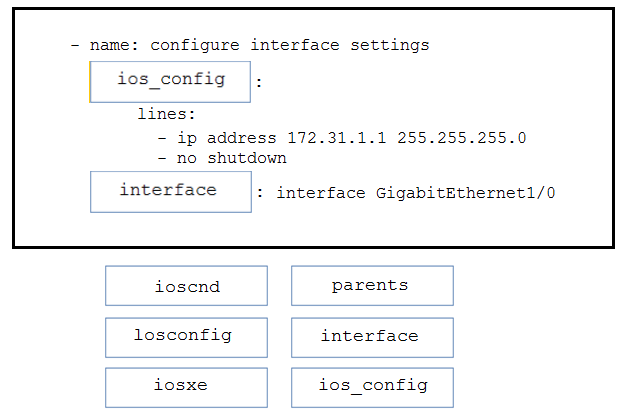
Task: Click the word settings in the task name
Action: [x=390, y=46]
